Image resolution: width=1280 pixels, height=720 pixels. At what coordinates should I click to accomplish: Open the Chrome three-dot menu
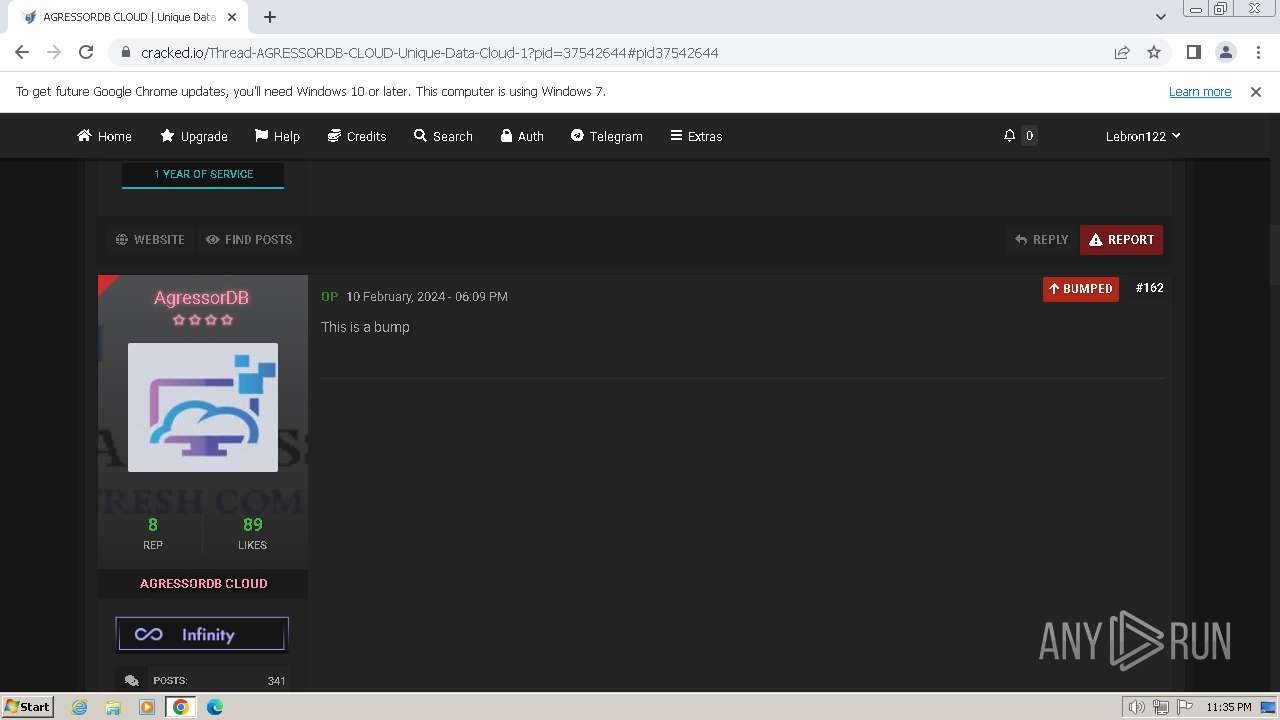[1256, 52]
